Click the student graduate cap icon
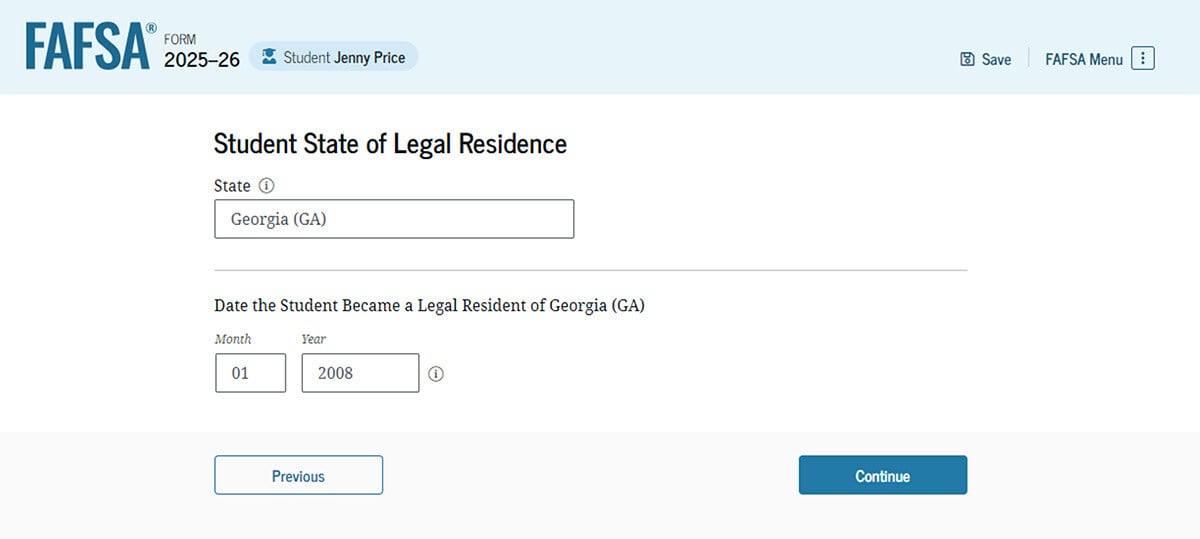The height and width of the screenshot is (539, 1200). [269, 57]
